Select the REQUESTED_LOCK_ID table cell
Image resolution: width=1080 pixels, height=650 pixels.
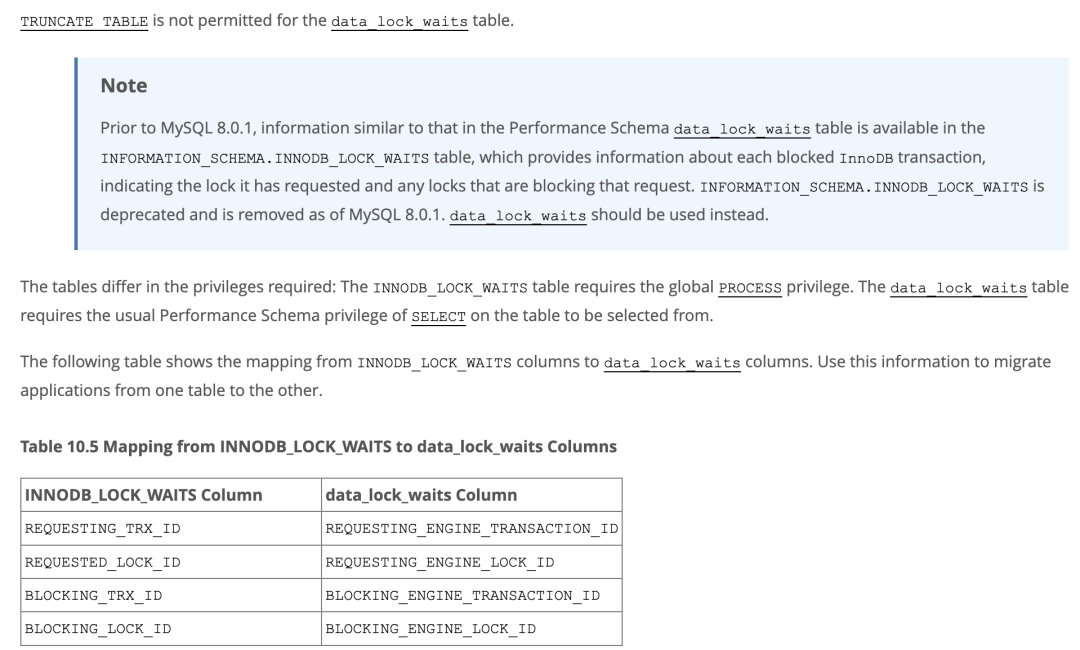102,562
